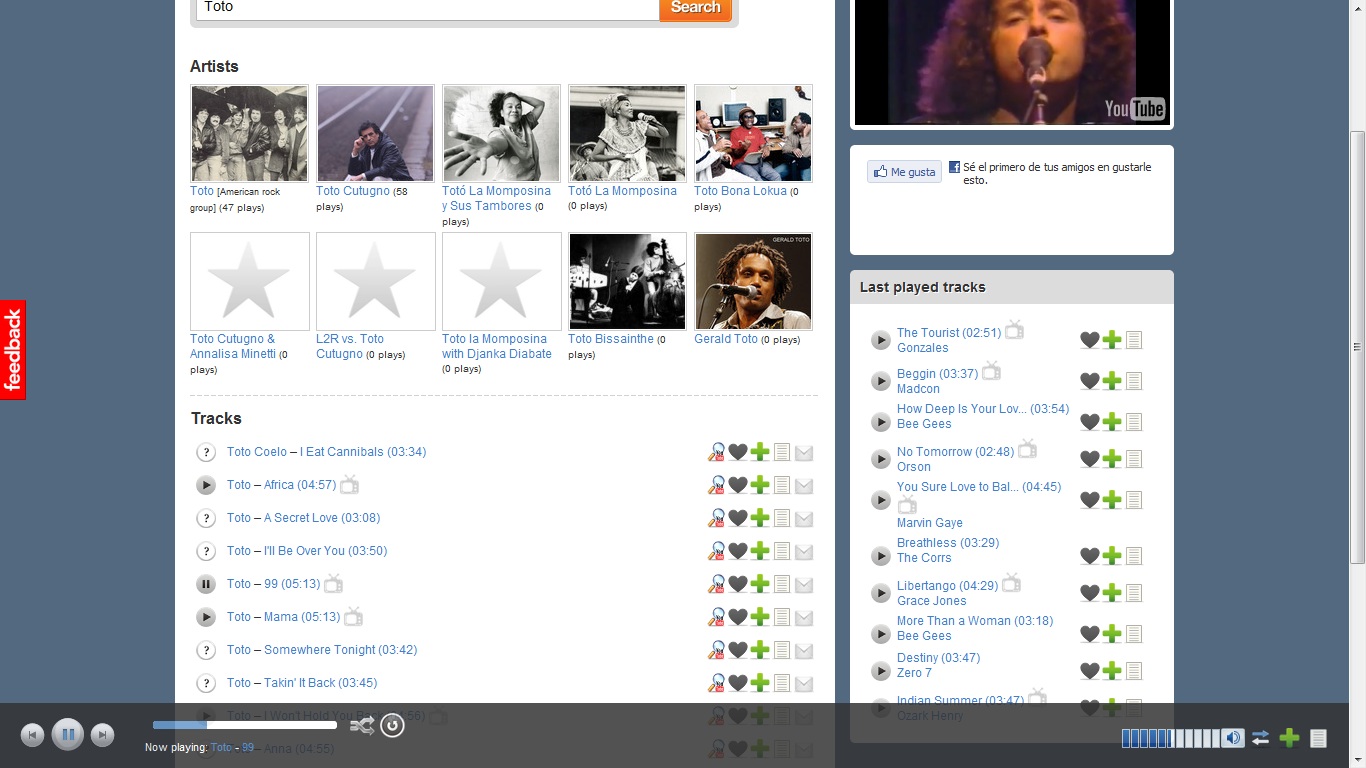The width and height of the screenshot is (1366, 768).
Task: Open Totó La Momposina y Sus Tambores thumbnail
Action: click(x=501, y=133)
